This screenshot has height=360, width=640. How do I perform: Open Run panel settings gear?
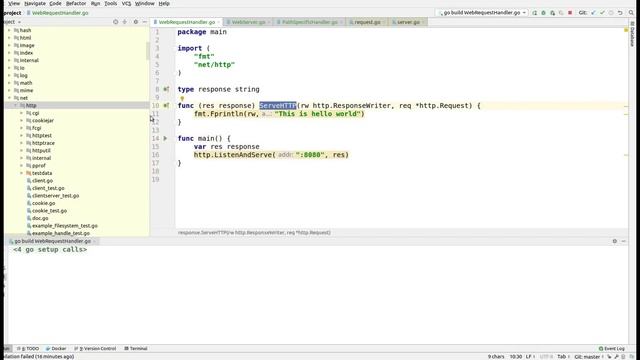(x=615, y=241)
